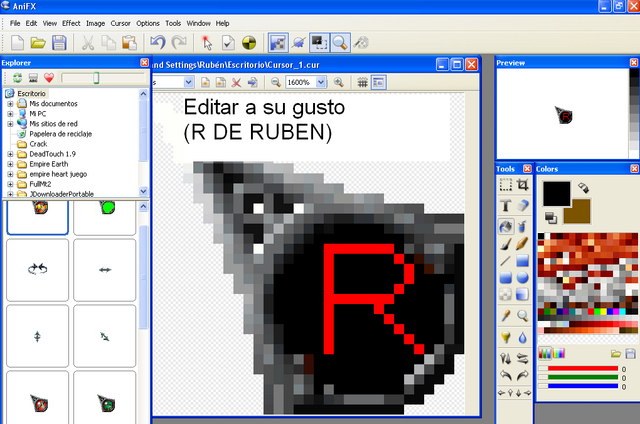640x424 pixels.
Task: Select the blur water drop tool
Action: [x=522, y=337]
